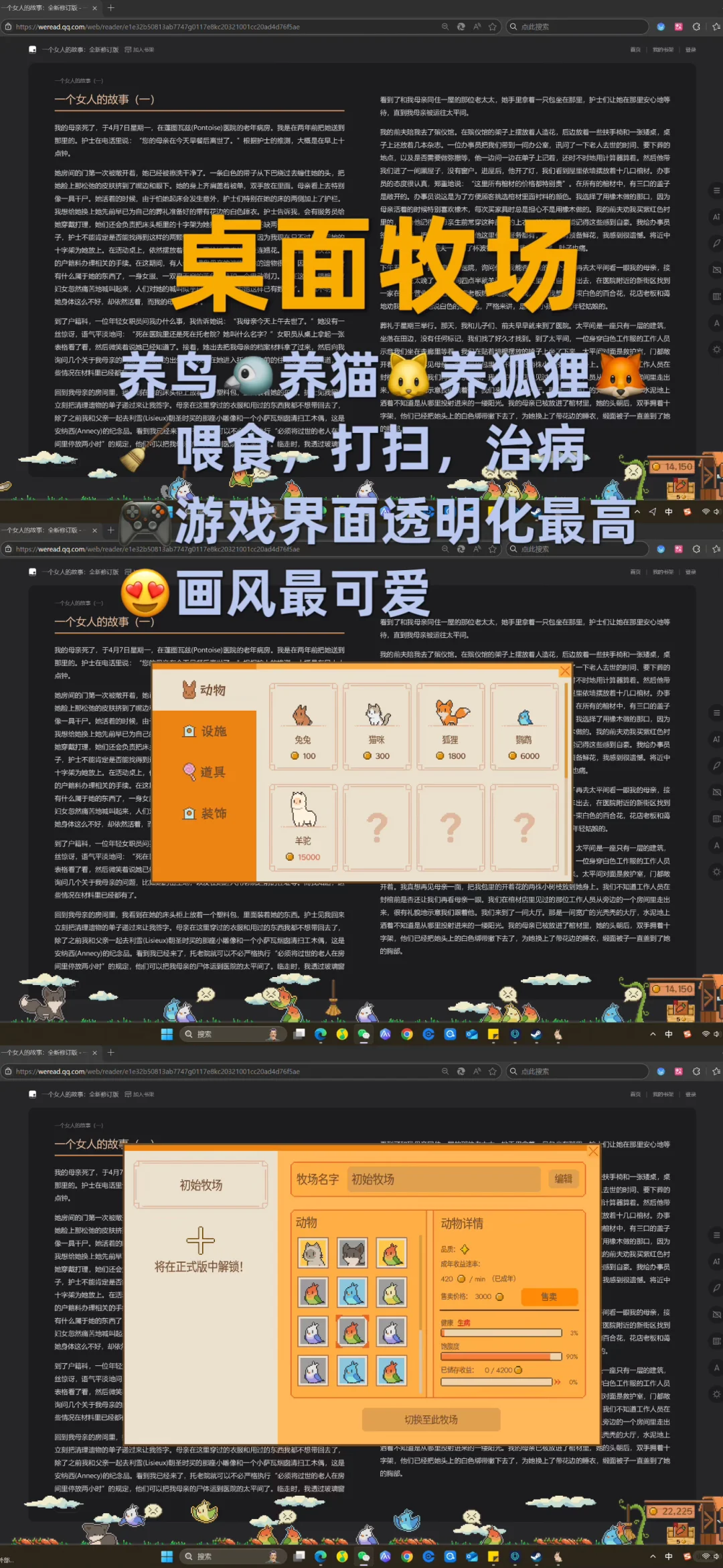Click the 品质 quality star icon
The image size is (723, 1568).
465,1249
